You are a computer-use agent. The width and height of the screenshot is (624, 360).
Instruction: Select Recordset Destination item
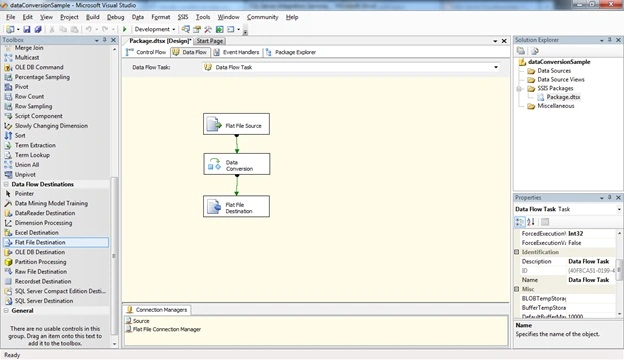(x=43, y=281)
